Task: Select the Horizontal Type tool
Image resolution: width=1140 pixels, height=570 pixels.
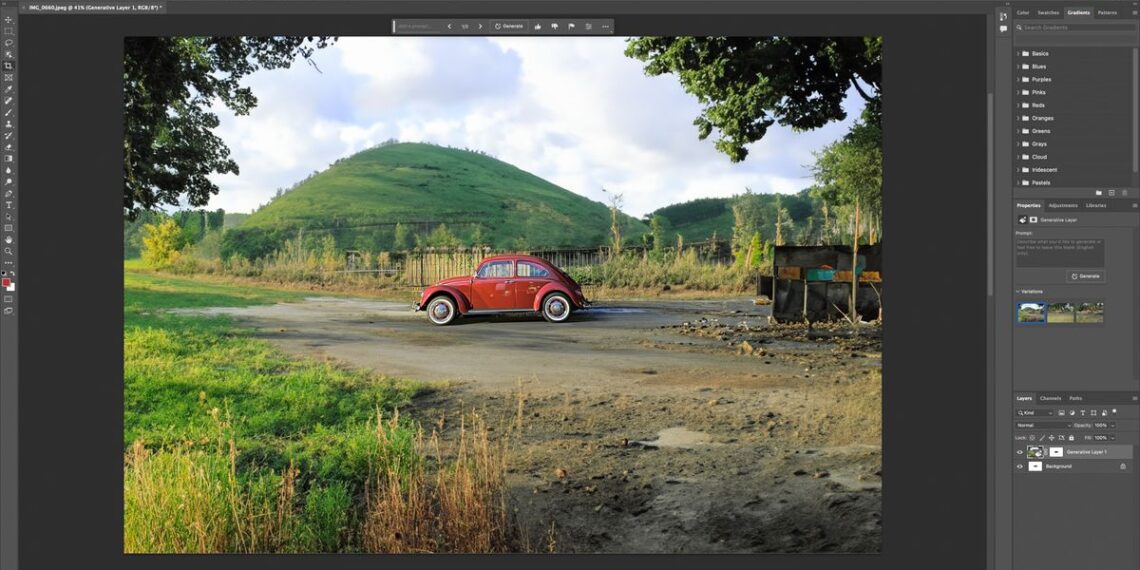Action: coord(9,205)
